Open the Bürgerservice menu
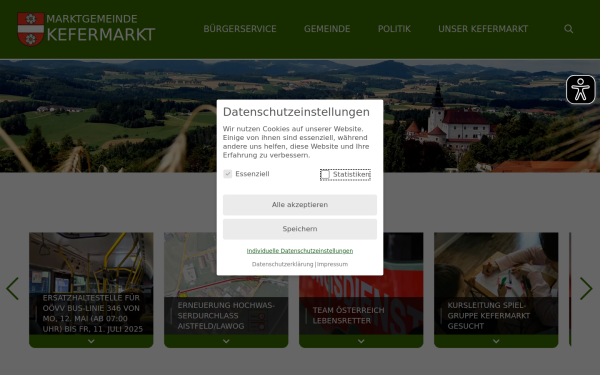The height and width of the screenshot is (375, 600). pos(240,29)
